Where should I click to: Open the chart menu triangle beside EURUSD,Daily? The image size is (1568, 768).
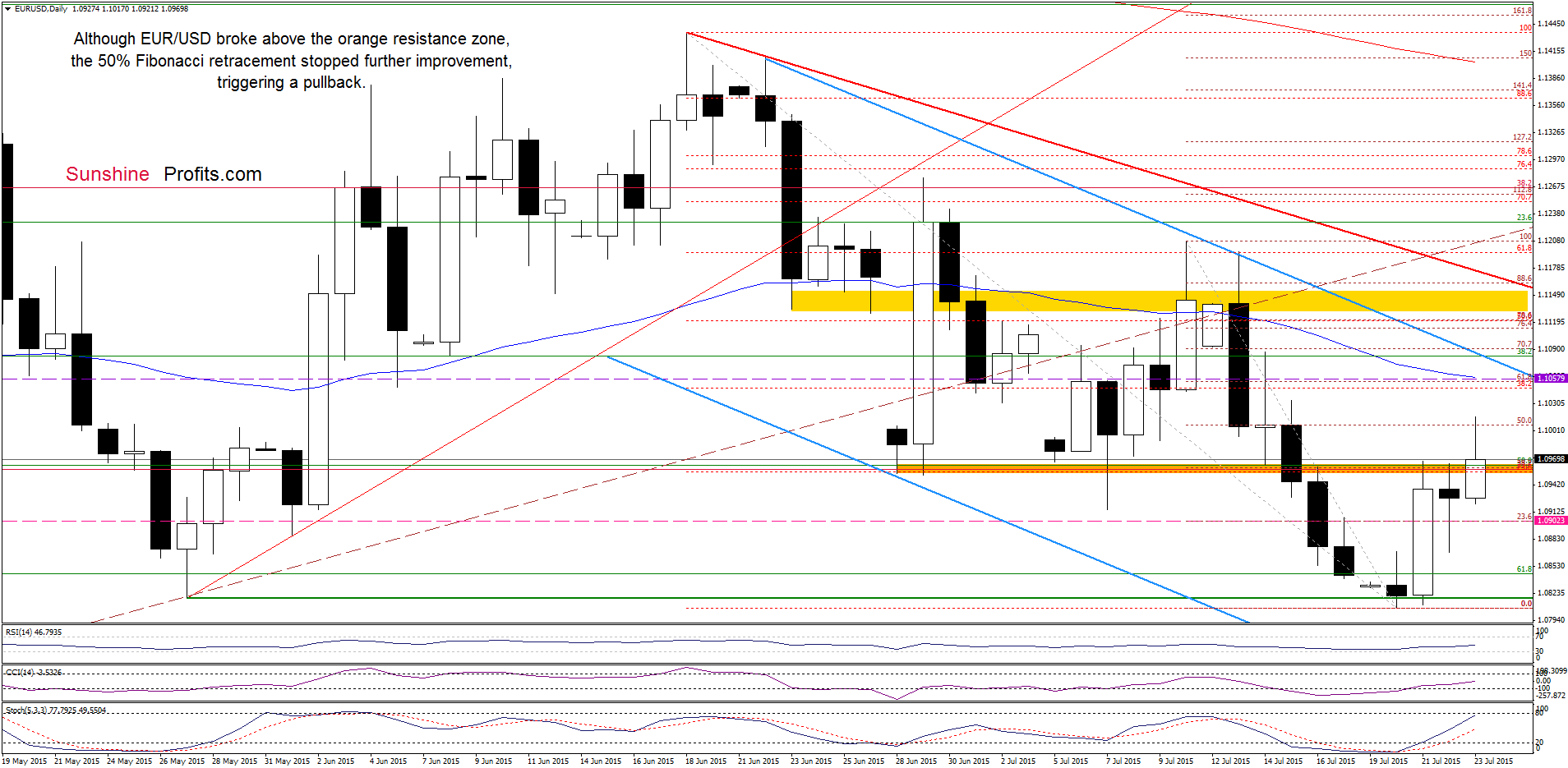pos(7,9)
